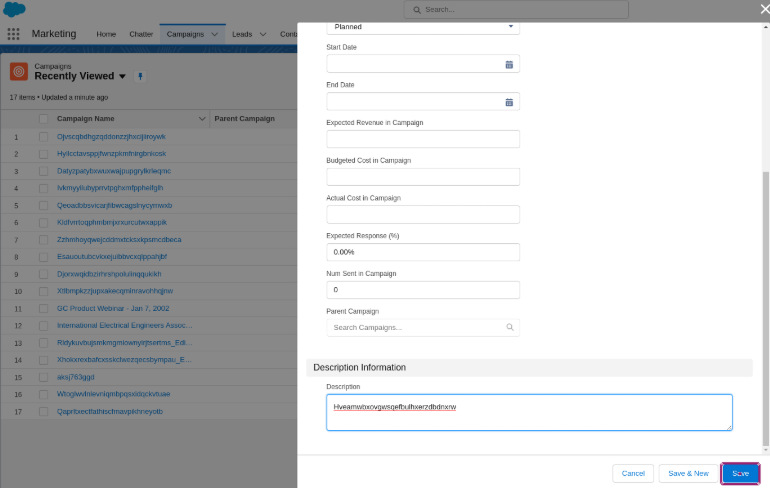Pin the Recently Viewed list view
The height and width of the screenshot is (488, 770).
(141, 77)
